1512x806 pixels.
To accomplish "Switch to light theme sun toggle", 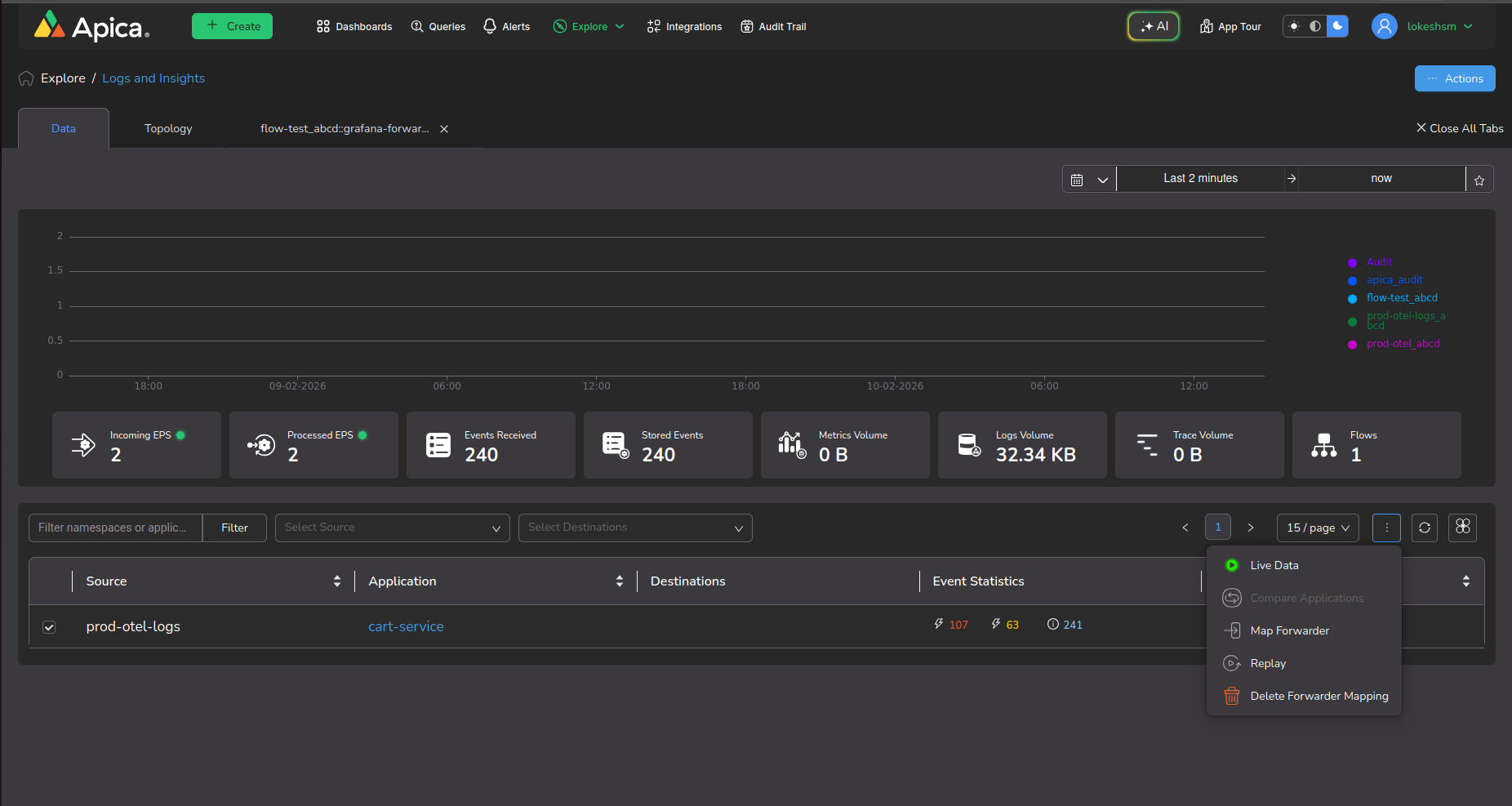I will click(1294, 26).
